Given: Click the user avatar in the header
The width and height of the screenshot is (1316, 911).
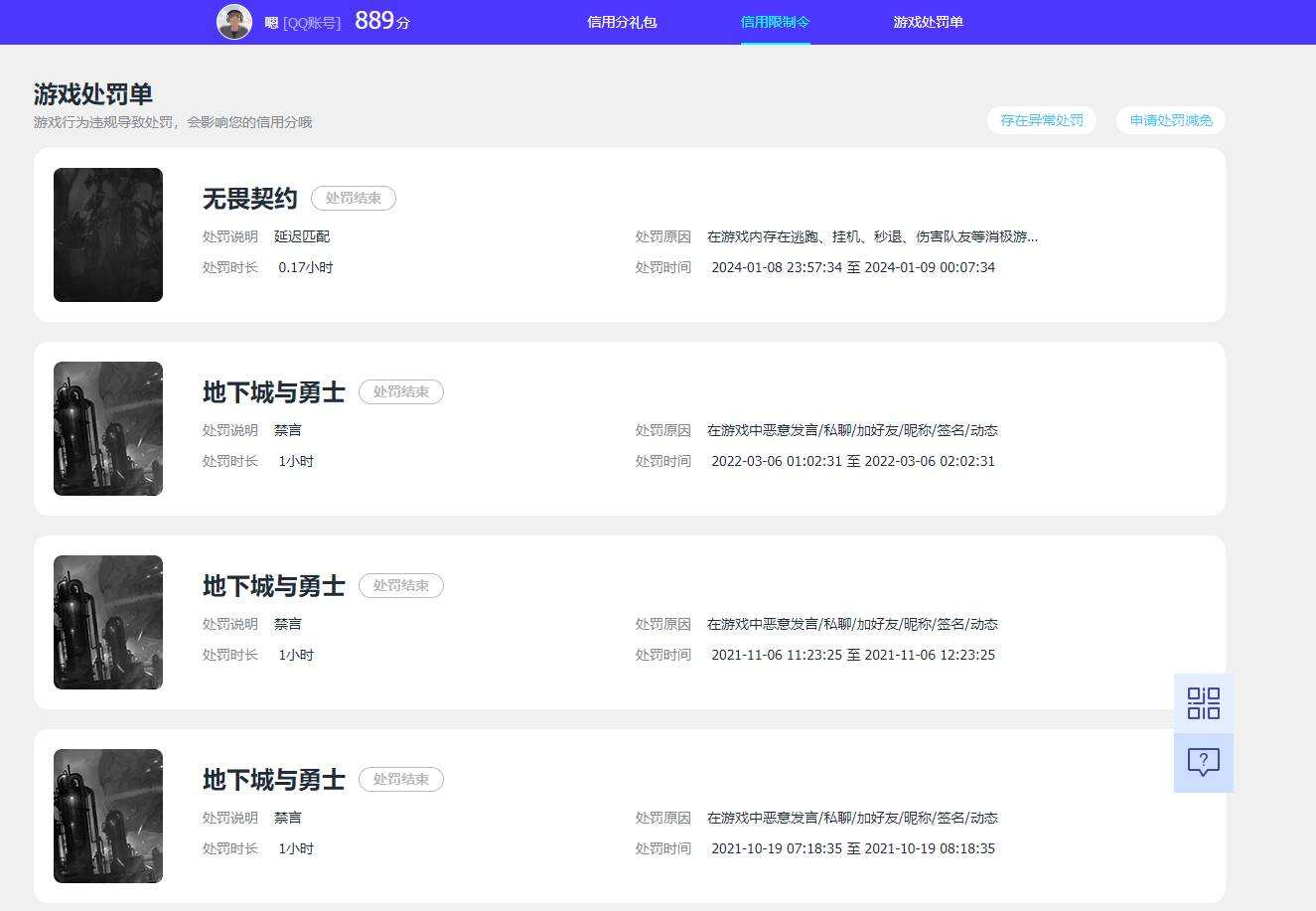Looking at the screenshot, I should [234, 22].
